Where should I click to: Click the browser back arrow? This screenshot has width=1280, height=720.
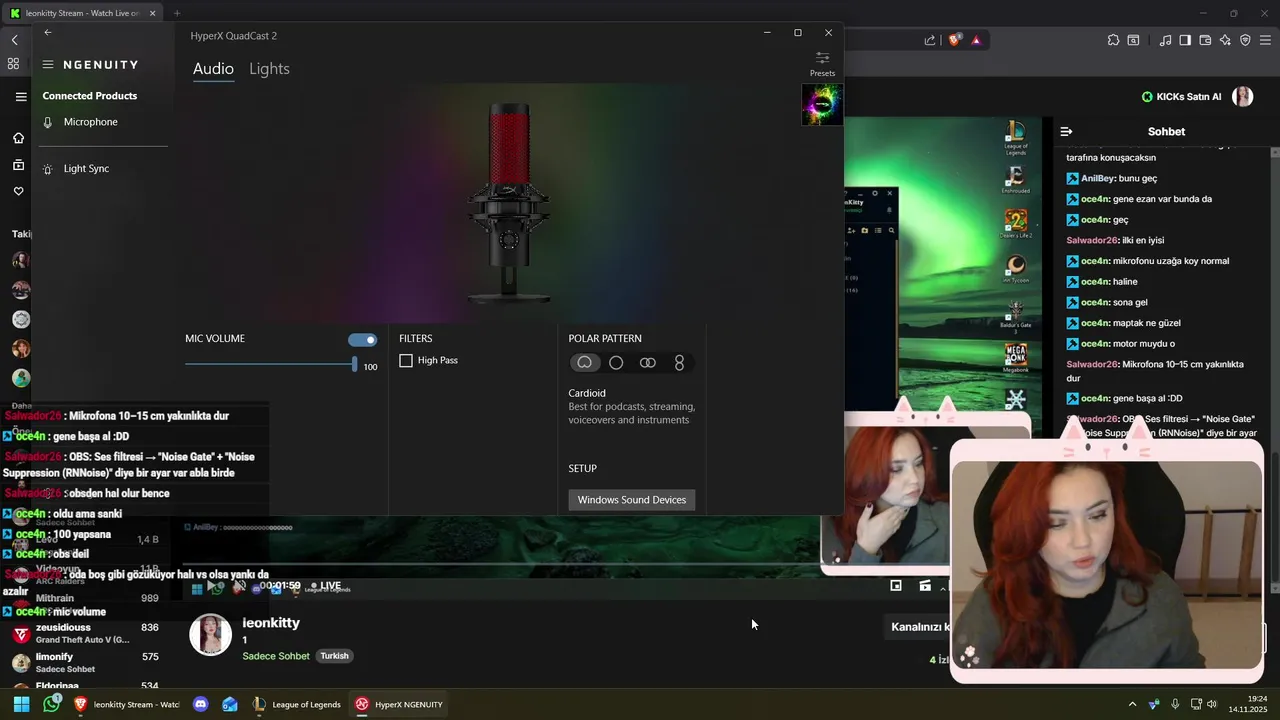[14, 40]
